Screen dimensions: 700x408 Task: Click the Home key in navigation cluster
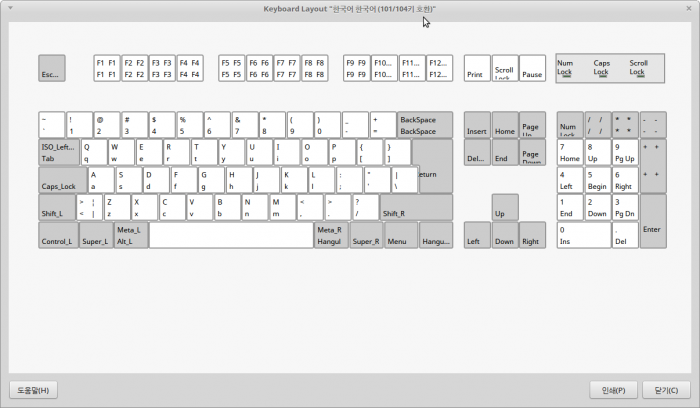(504, 125)
